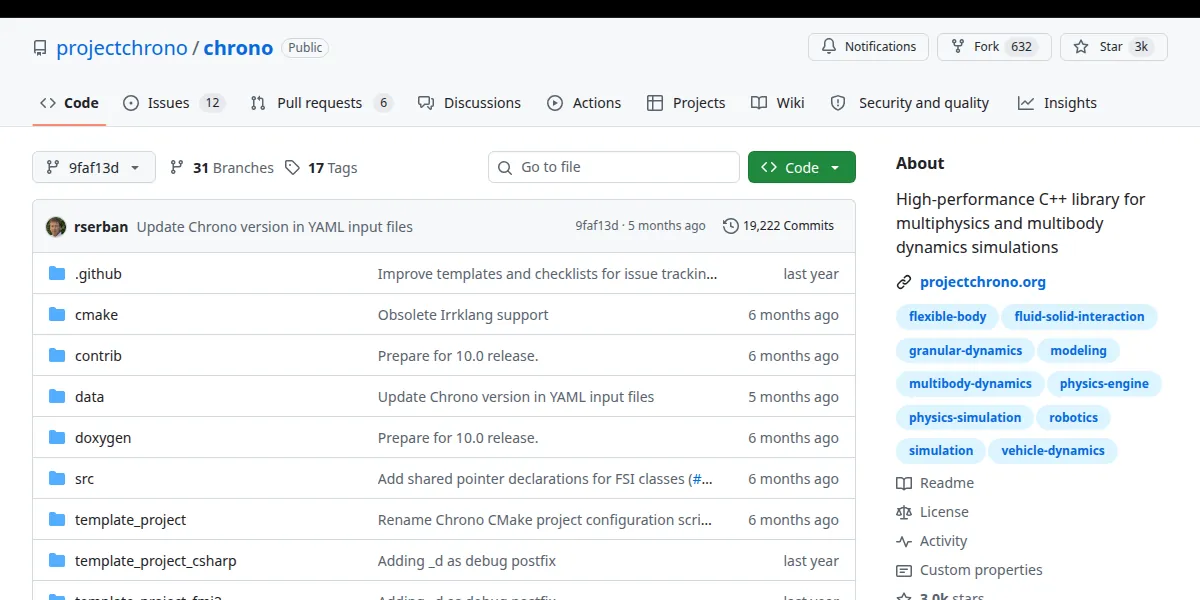Image resolution: width=1200 pixels, height=600 pixels.
Task: Click the search icon in Go to file
Action: coord(505,167)
